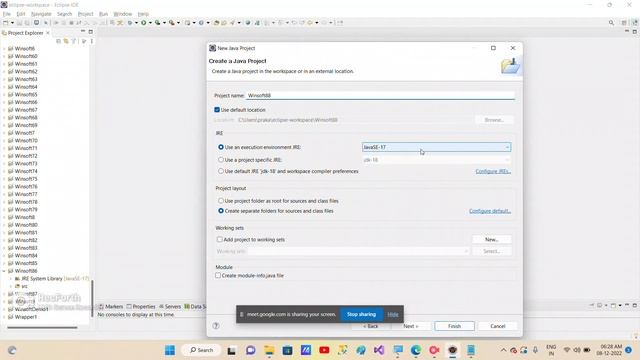
Task: Toggle Use default location checkbox
Action: click(217, 110)
